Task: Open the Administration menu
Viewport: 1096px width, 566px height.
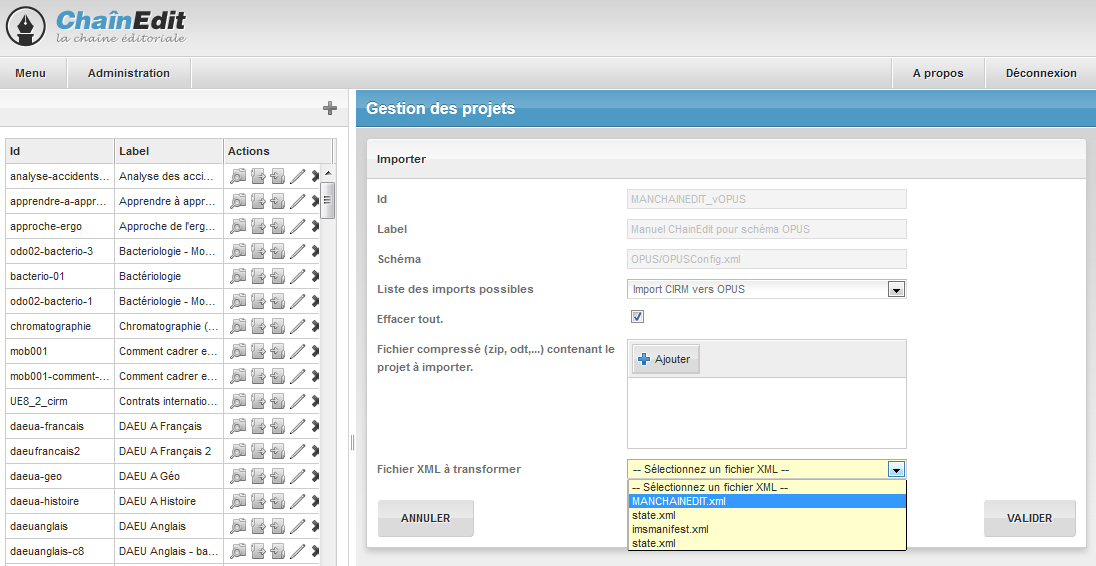Action: (x=129, y=73)
